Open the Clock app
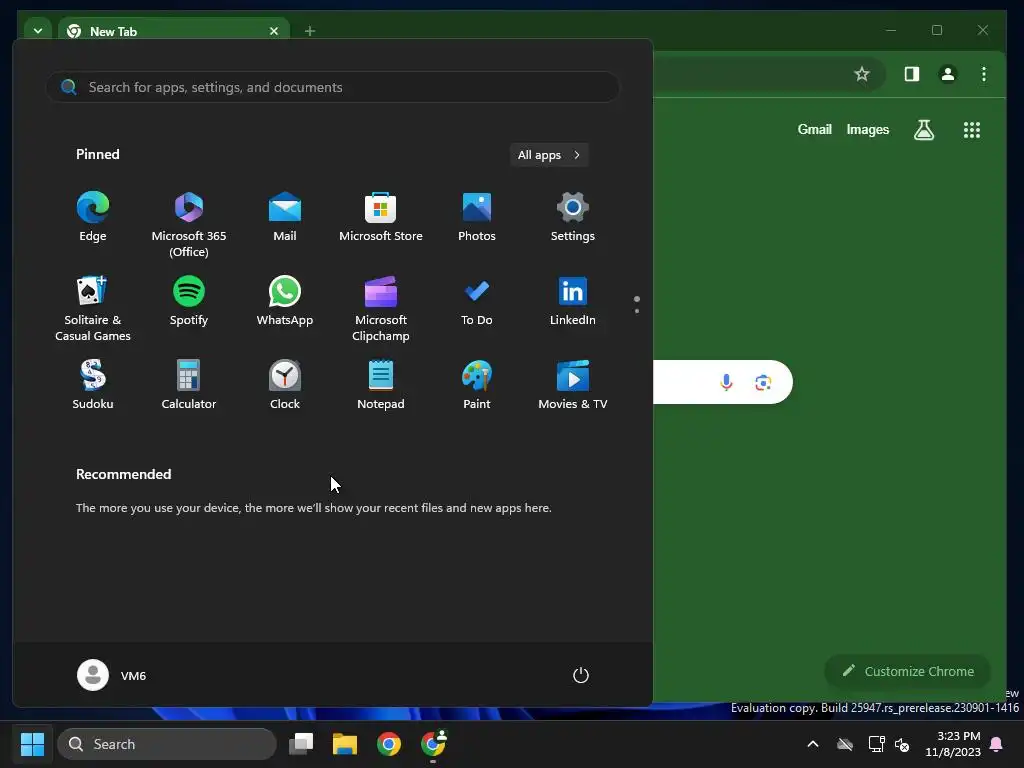This screenshot has width=1024, height=768. [285, 385]
